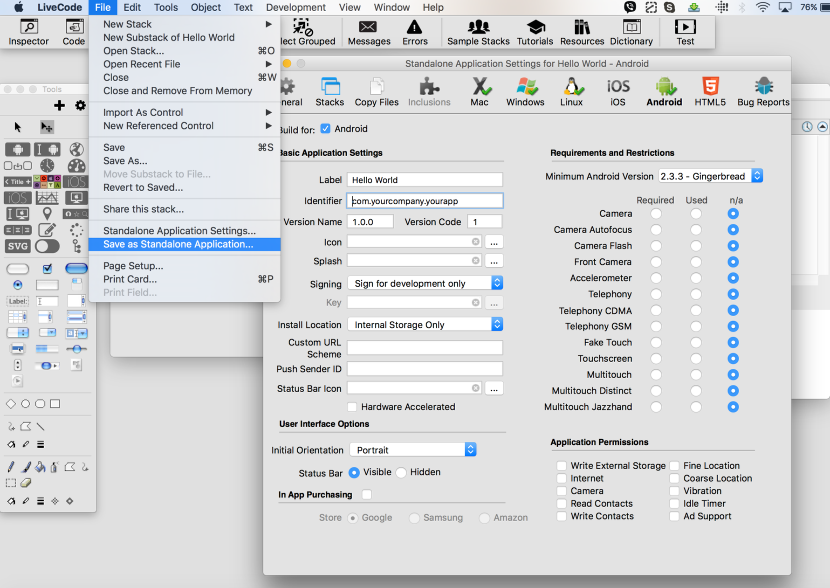Enable the In App Purchasing checkbox
This screenshot has width=830, height=588.
366,494
